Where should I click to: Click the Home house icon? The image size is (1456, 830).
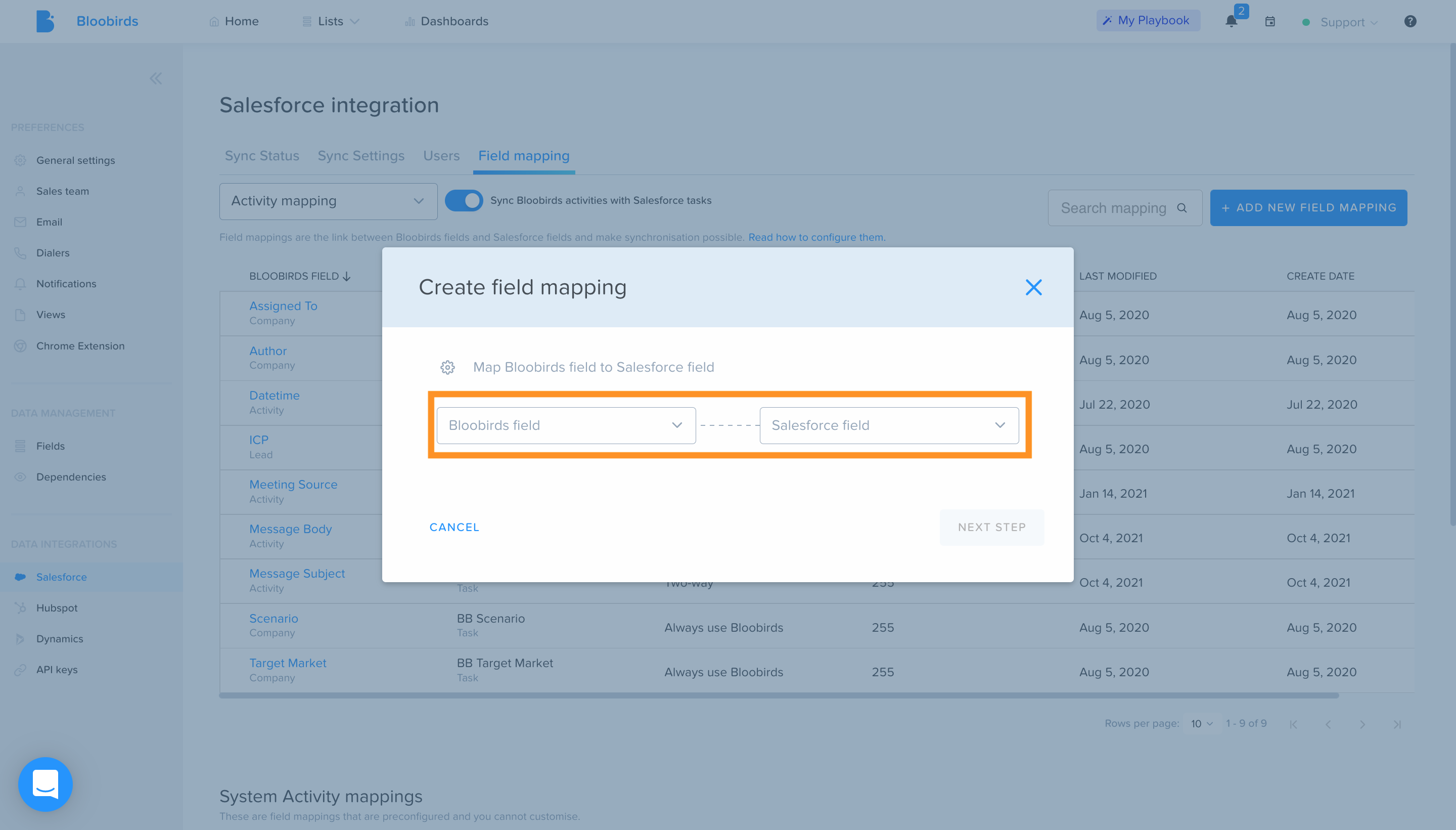click(x=214, y=22)
